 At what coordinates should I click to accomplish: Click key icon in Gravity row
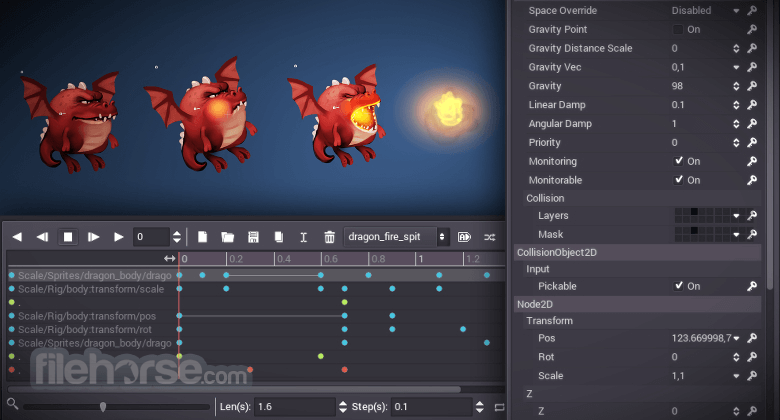(x=752, y=86)
